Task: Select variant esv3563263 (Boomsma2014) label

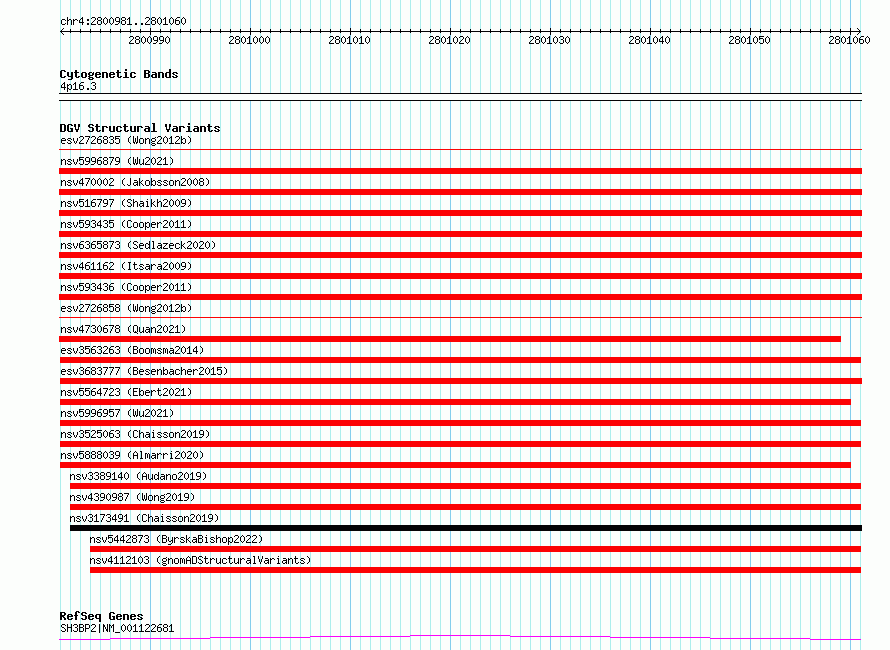Action: point(132,350)
